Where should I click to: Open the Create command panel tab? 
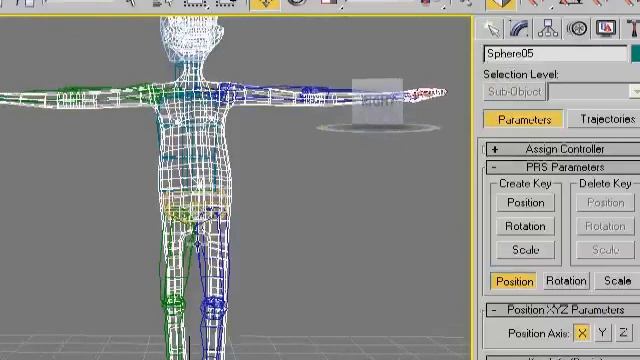tap(492, 29)
